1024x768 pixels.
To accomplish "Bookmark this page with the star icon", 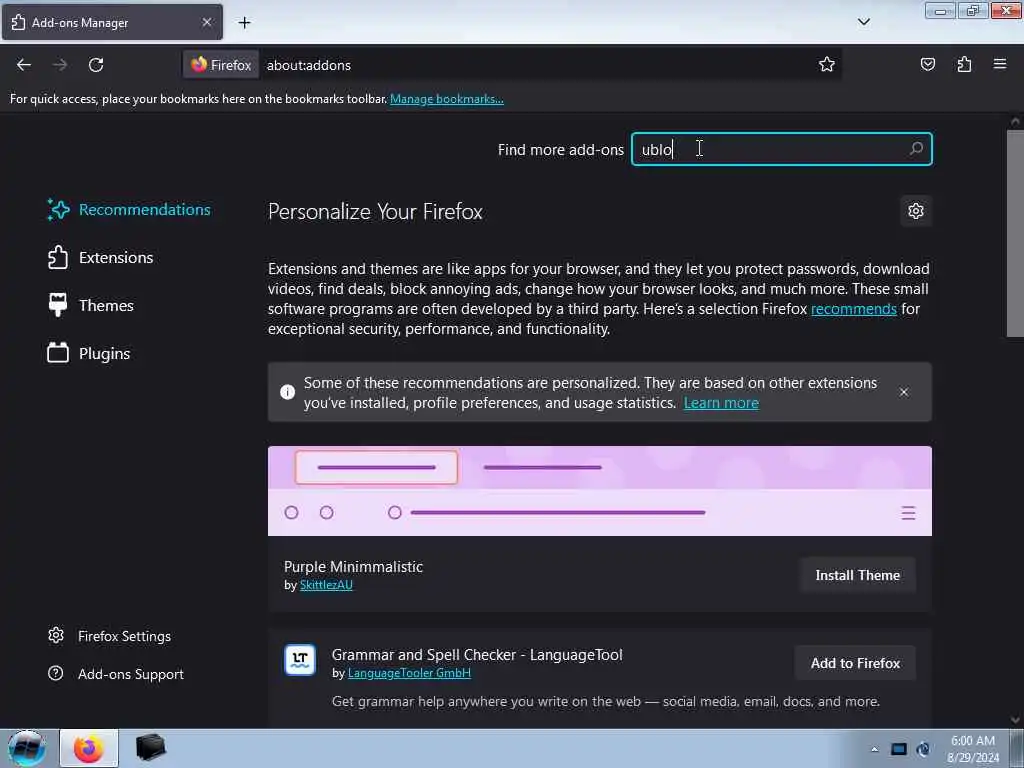I will click(827, 64).
